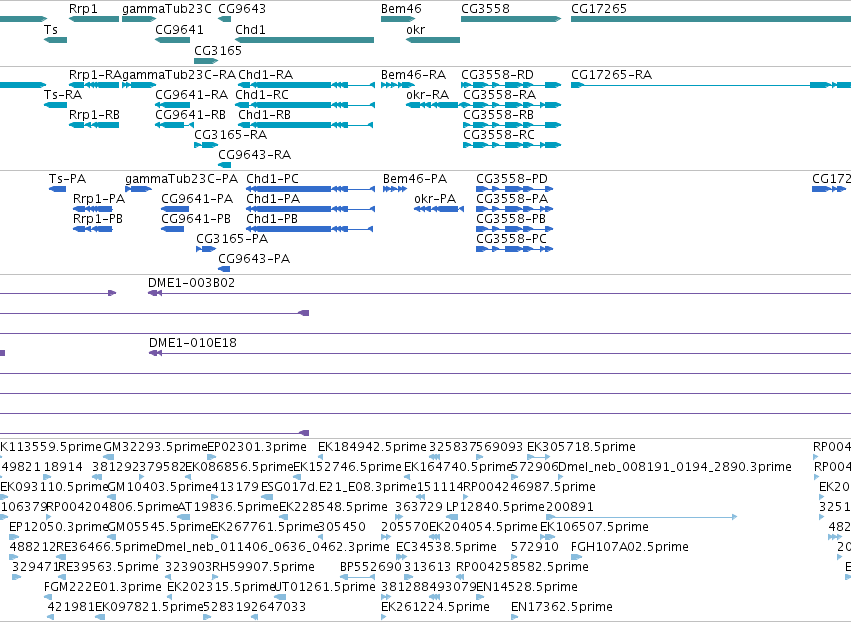Click the CG9641-RA transcript label
851x622 pixels.
[x=192, y=94]
